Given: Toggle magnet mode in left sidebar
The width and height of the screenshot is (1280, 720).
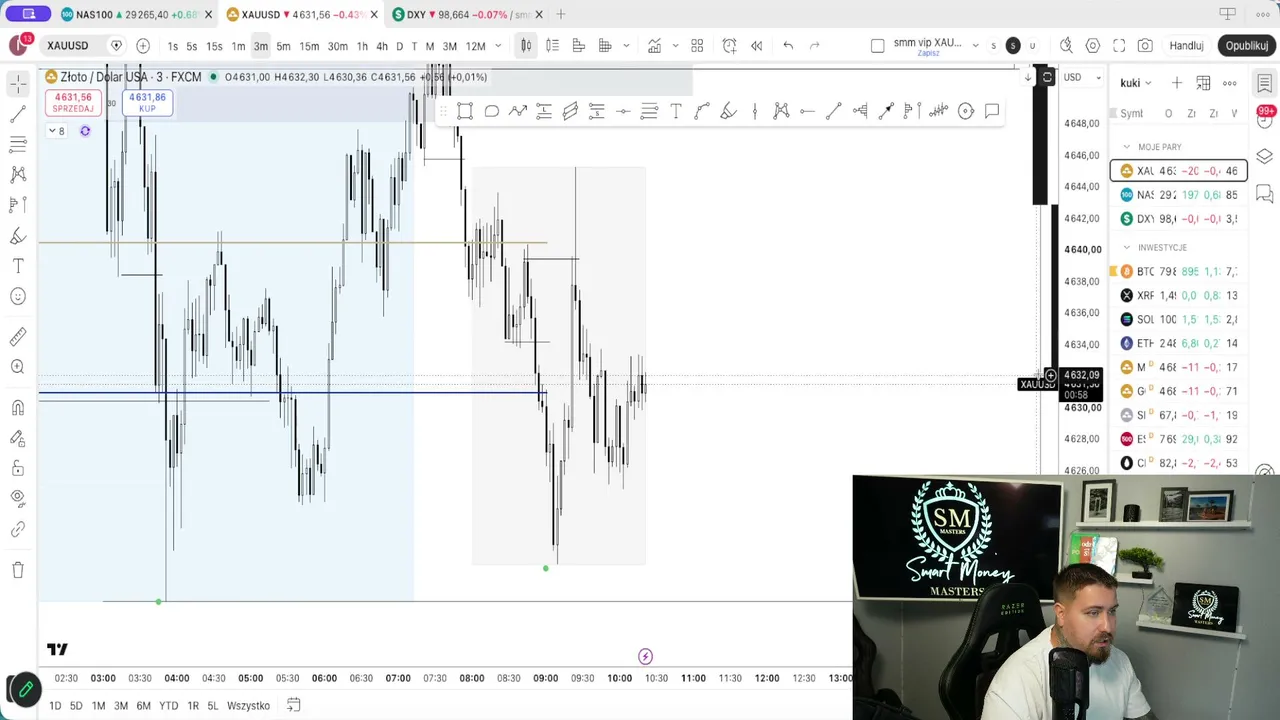Looking at the screenshot, I should [18, 408].
